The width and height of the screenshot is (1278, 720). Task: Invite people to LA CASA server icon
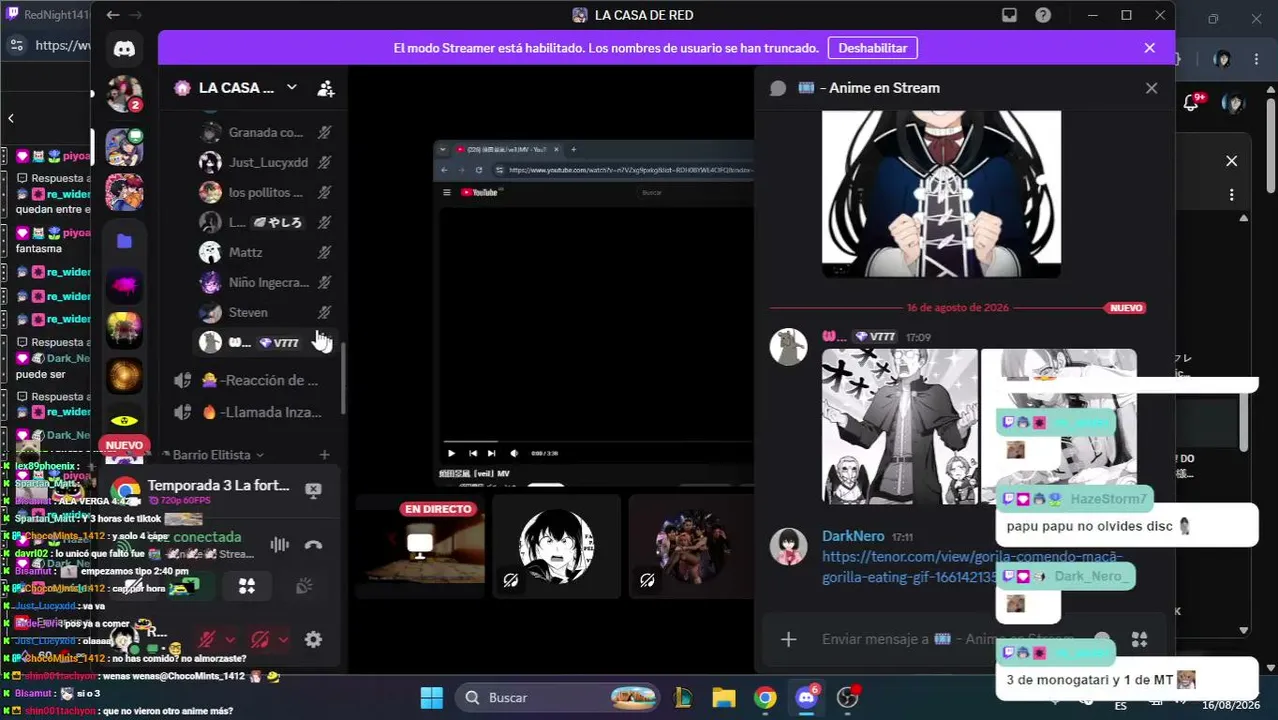tap(326, 88)
